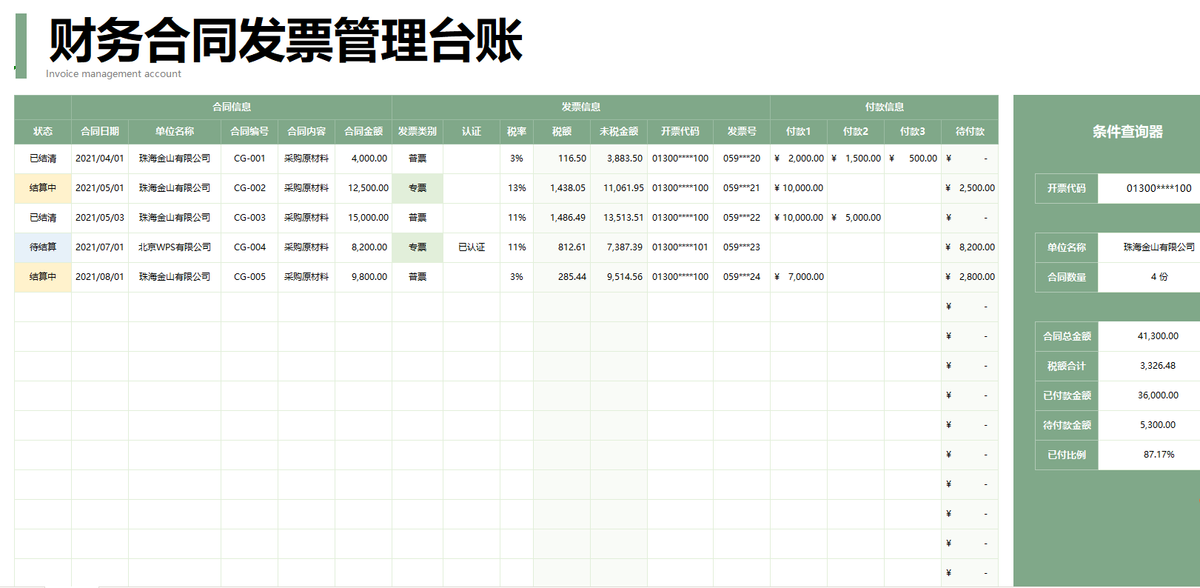Click the 状态 column header
The height and width of the screenshot is (588, 1200).
(x=40, y=131)
